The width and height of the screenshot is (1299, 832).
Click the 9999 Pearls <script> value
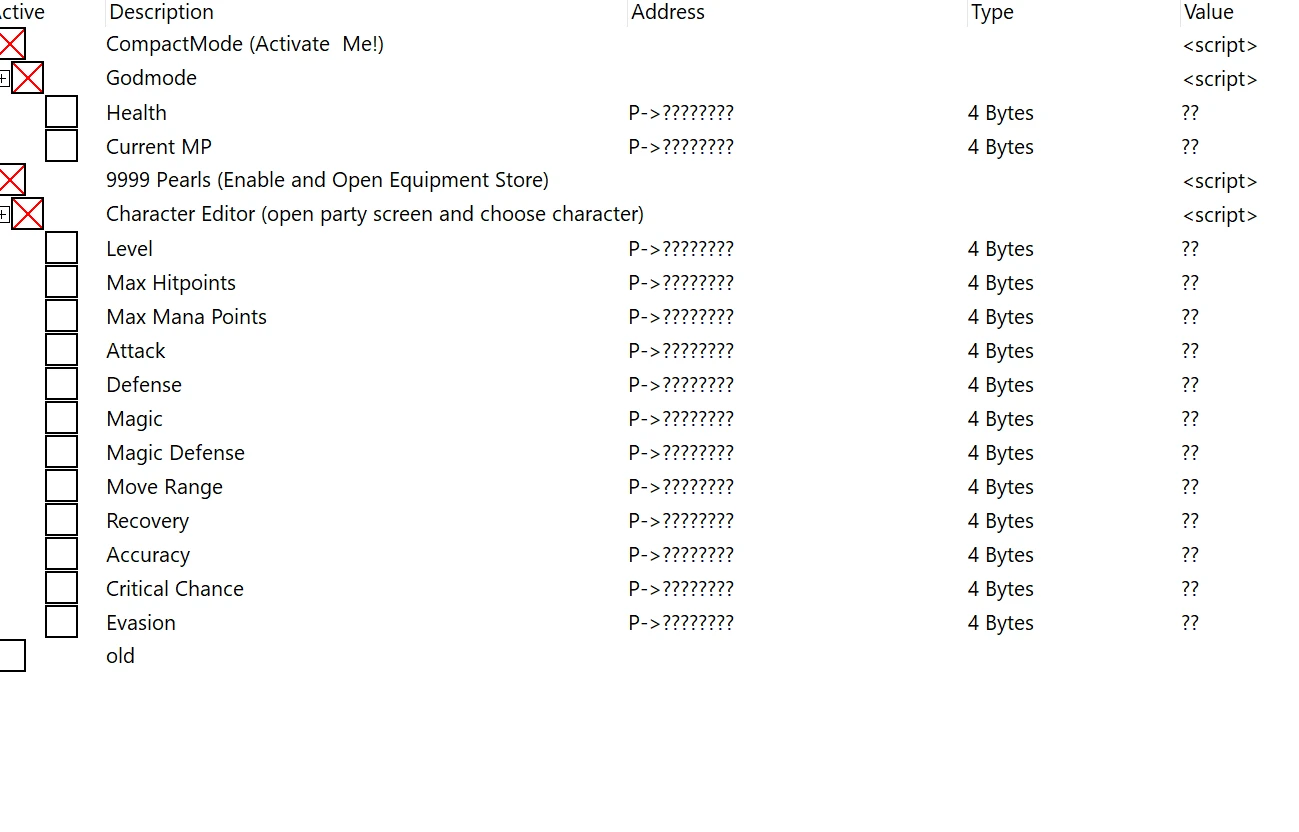[1220, 180]
